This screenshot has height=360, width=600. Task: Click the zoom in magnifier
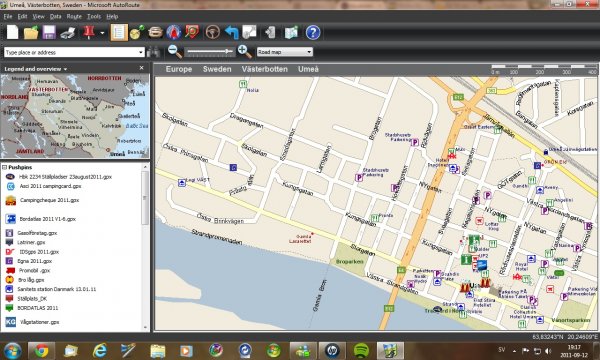coord(245,52)
